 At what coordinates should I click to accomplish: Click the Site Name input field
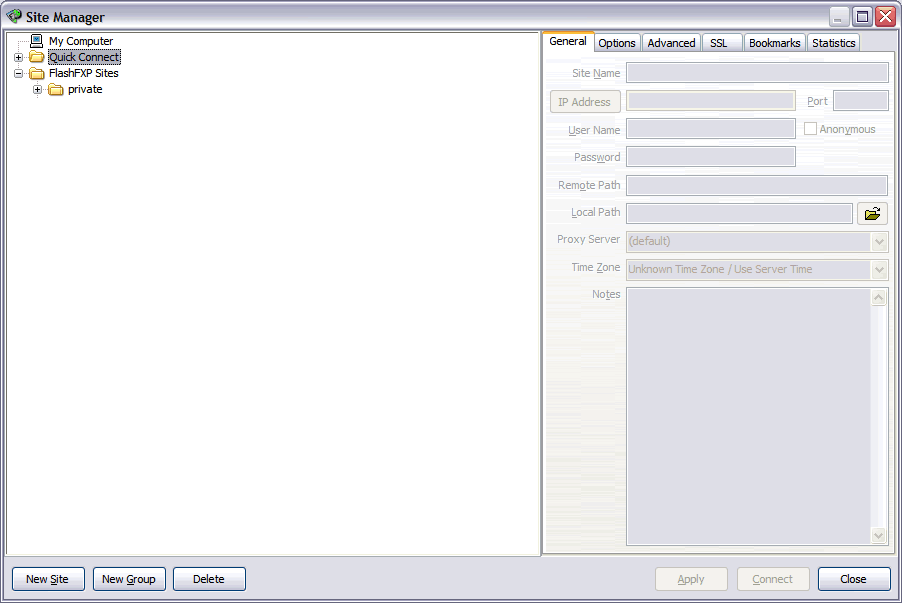(757, 73)
